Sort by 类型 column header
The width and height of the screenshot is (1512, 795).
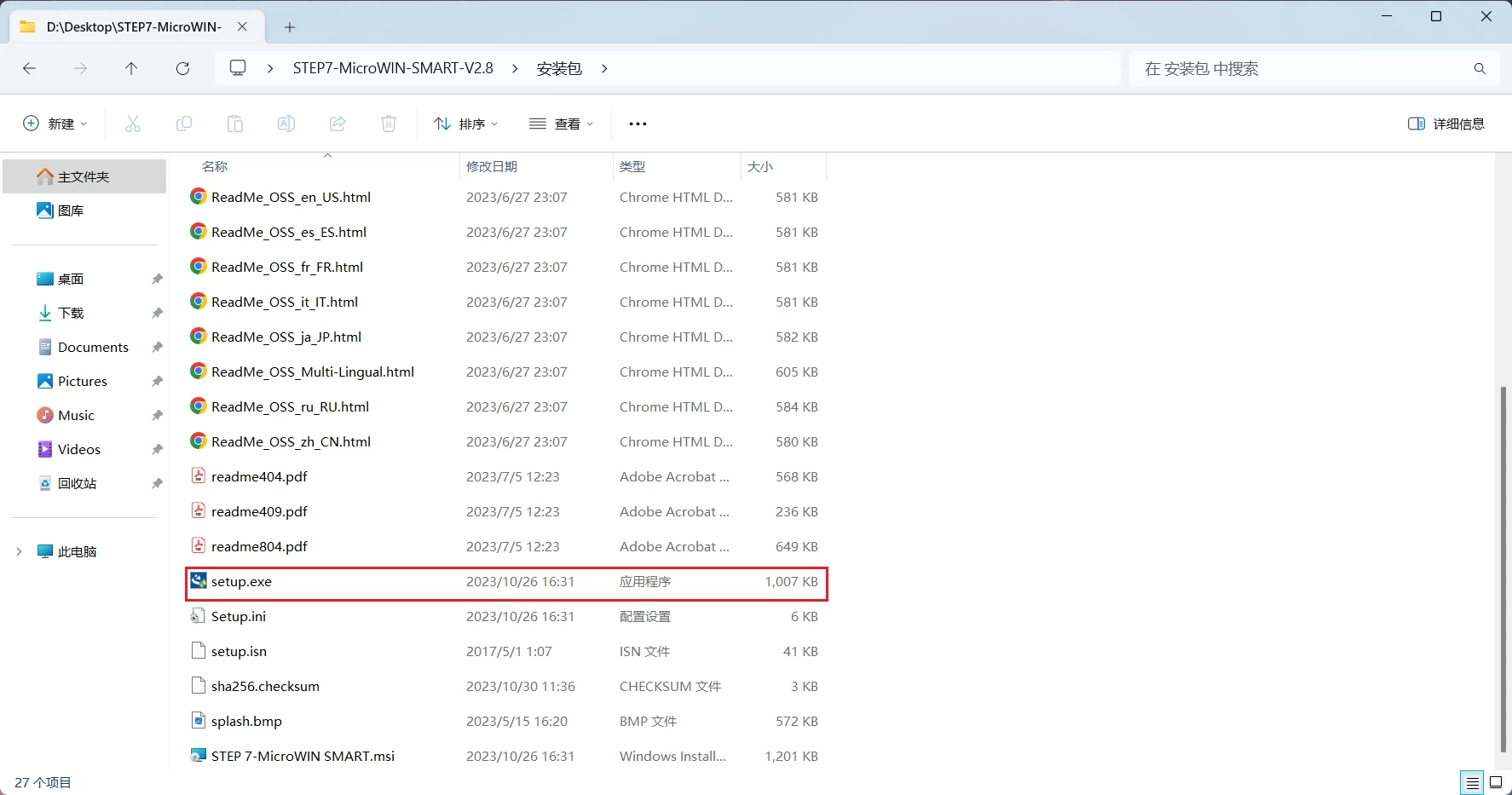[x=677, y=166]
